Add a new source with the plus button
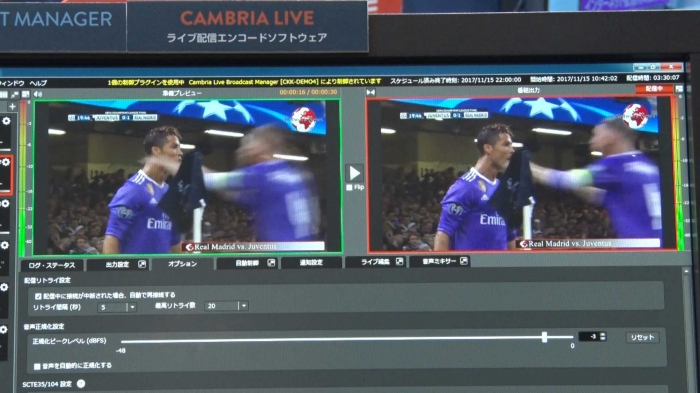Screen dimensions: 700x393 coord(12,106)
